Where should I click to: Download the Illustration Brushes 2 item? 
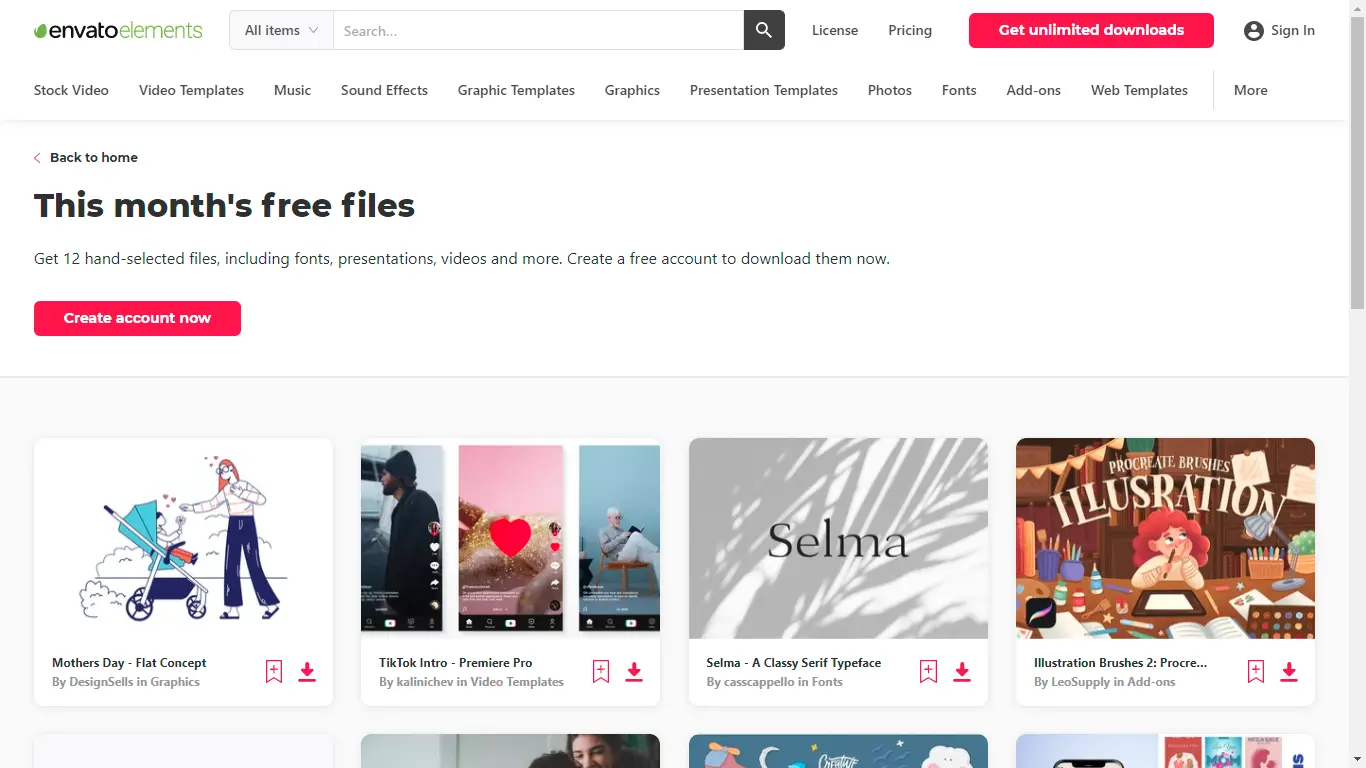point(1289,672)
